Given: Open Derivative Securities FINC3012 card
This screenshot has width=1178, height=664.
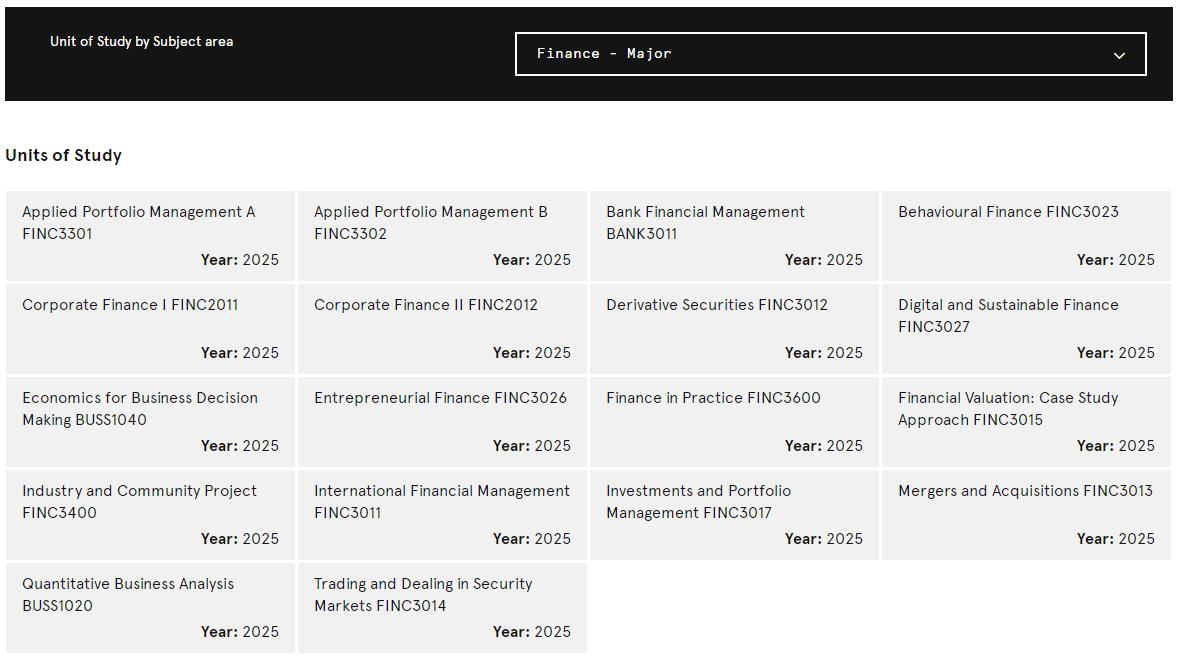Looking at the screenshot, I should coord(734,329).
